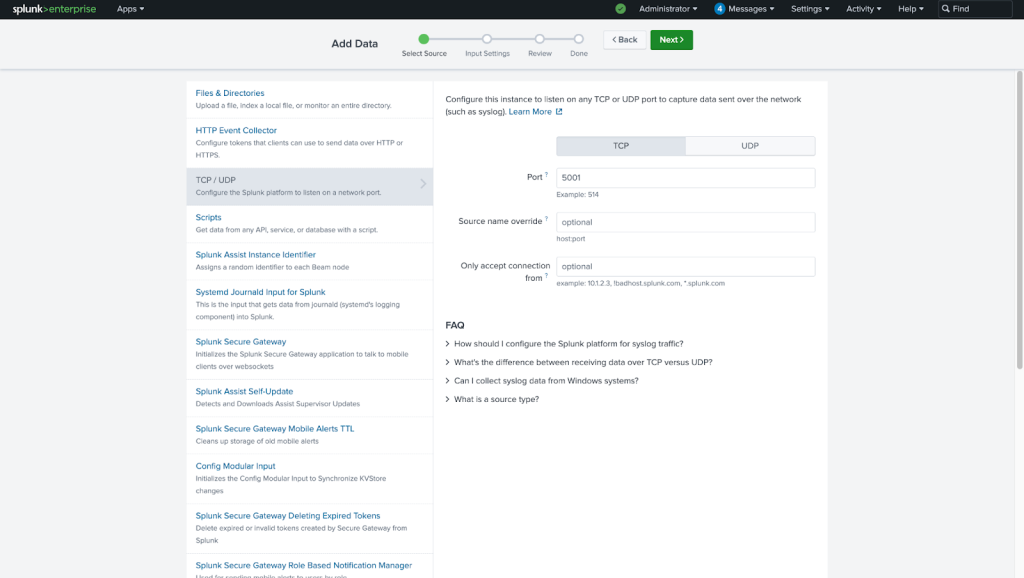Click Only accept connection from help icon
Screen dimensions: 1024x578
pos(547,276)
